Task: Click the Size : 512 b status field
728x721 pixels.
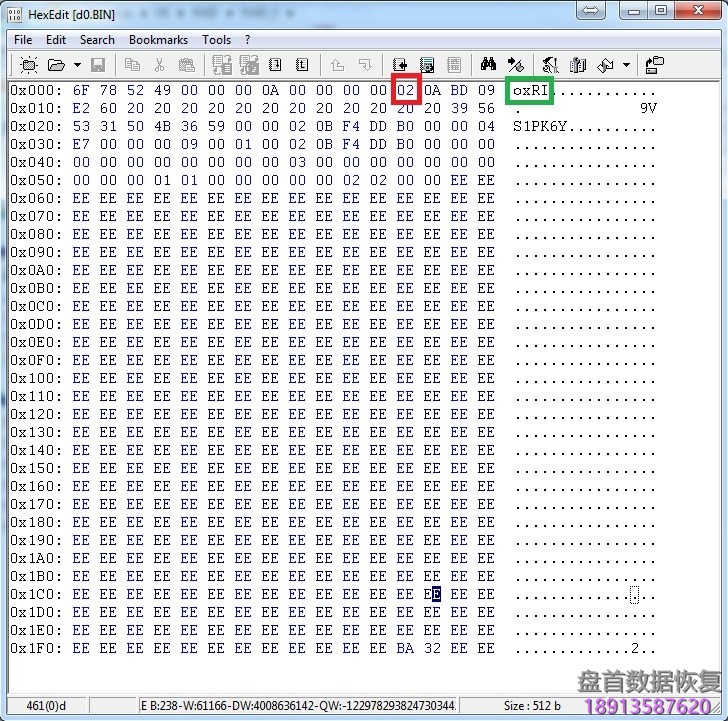Action: (x=531, y=705)
